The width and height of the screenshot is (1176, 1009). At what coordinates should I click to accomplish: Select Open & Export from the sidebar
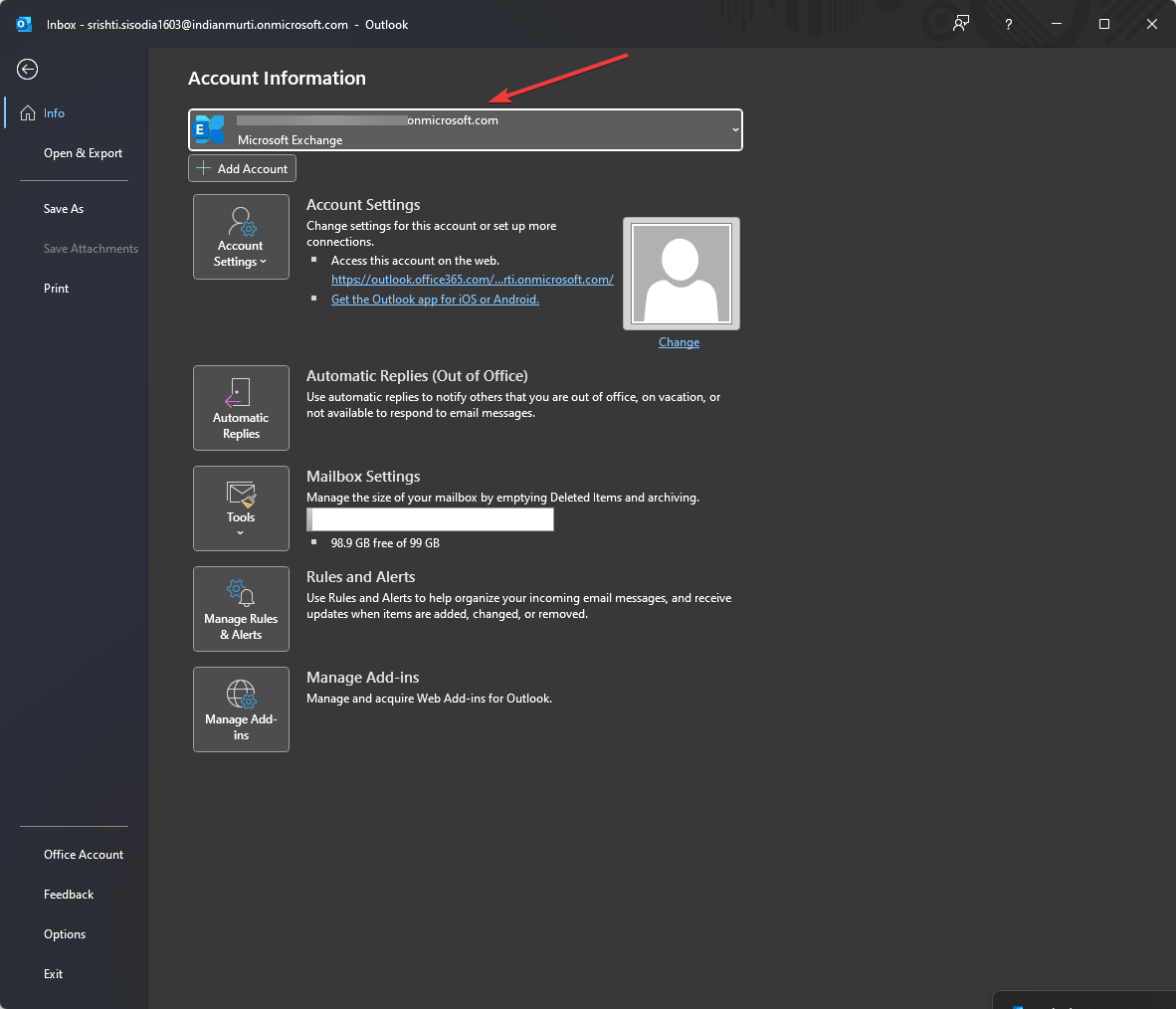[83, 152]
